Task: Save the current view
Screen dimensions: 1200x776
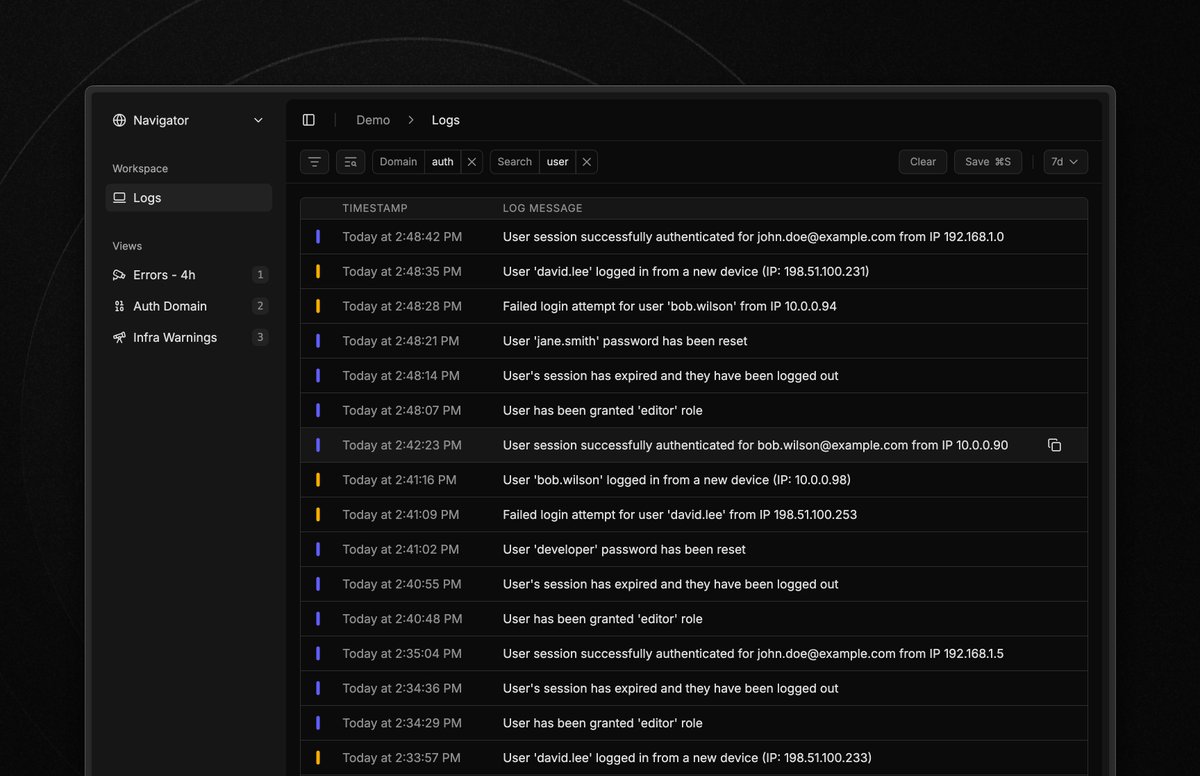Action: tap(988, 162)
